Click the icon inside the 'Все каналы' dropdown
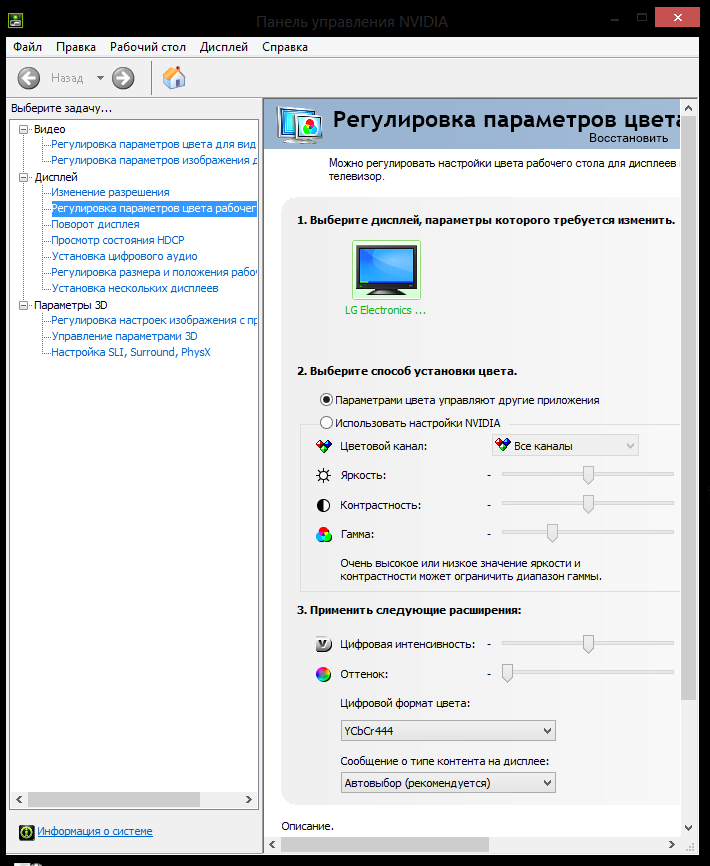This screenshot has height=866, width=710. point(503,445)
